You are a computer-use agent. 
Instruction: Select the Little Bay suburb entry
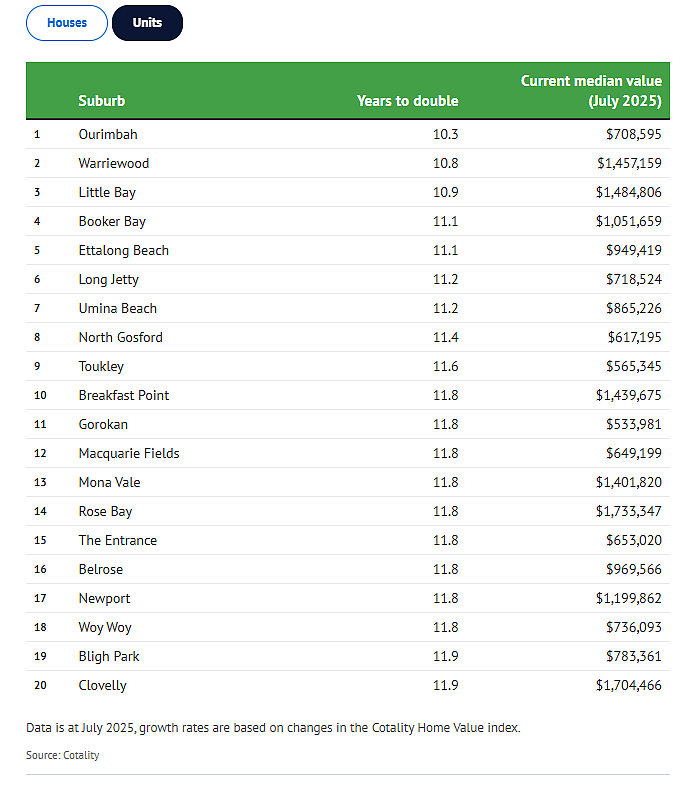click(107, 193)
